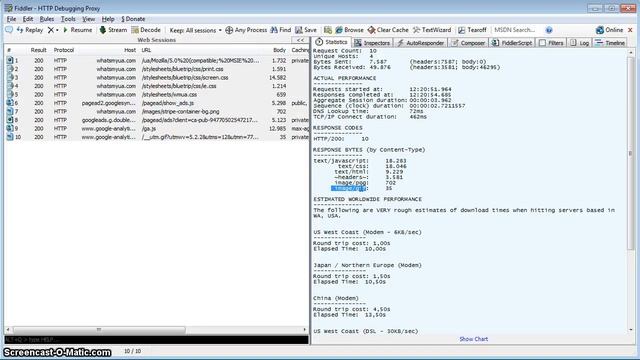The width and height of the screenshot is (640, 360).
Task: Click the $ Donate menu item
Action: (x=133, y=19)
